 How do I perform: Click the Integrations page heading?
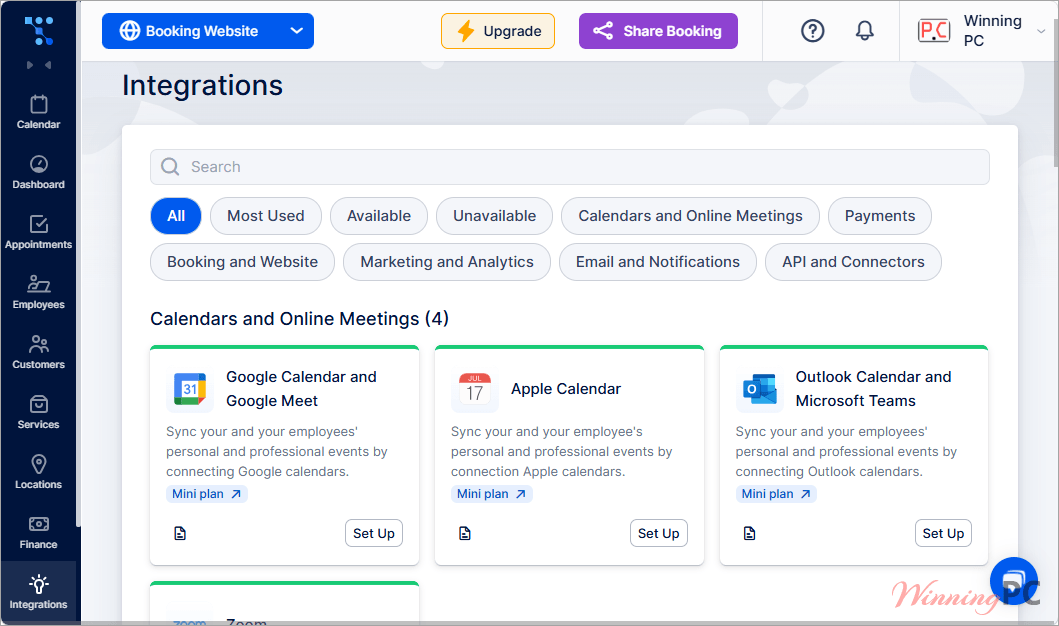[203, 86]
